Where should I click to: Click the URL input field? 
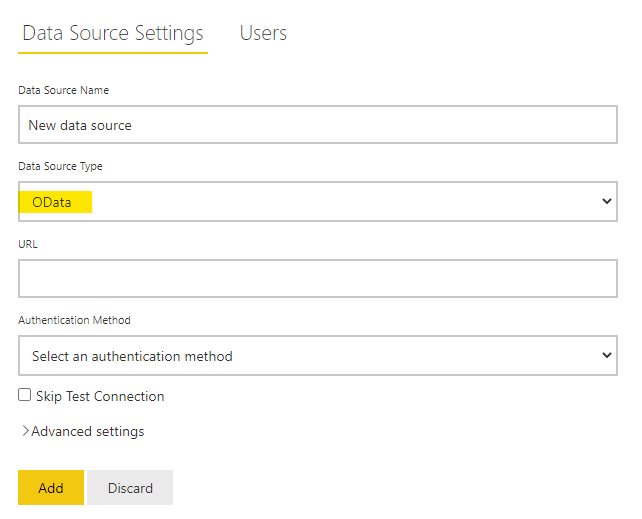point(318,278)
